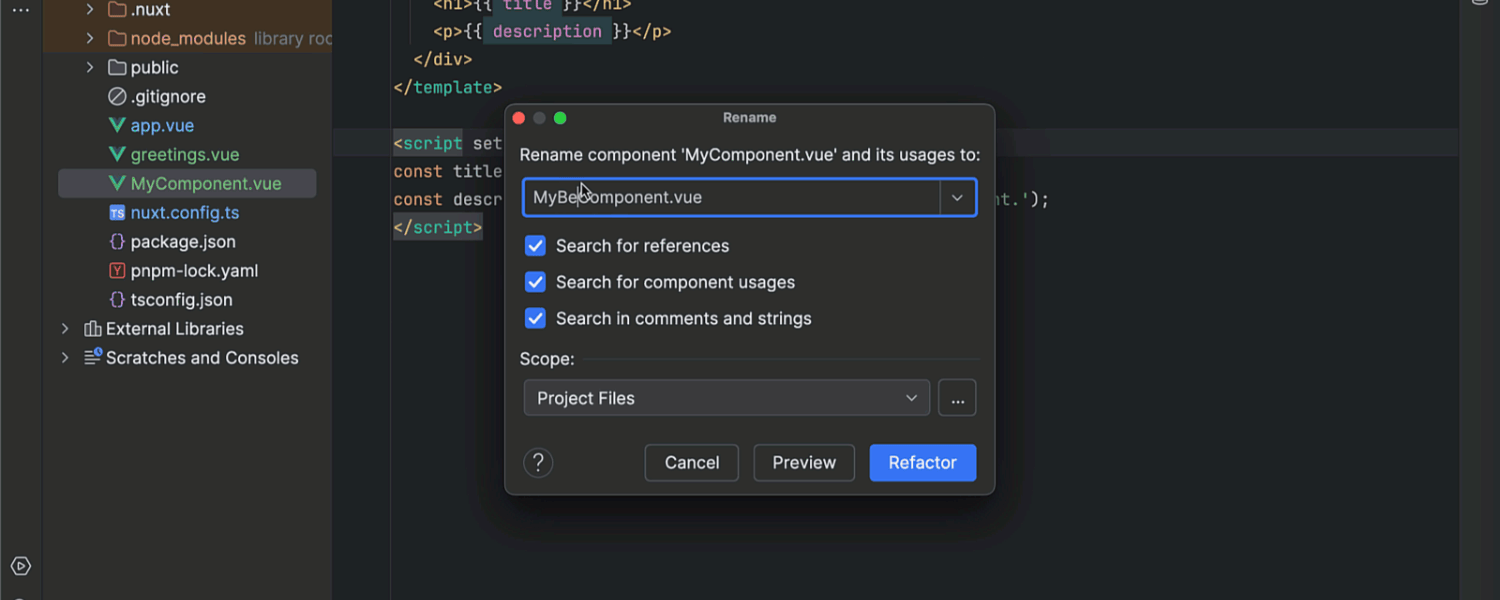The width and height of the screenshot is (1500, 600).
Task: Uncheck Search for references
Action: click(x=536, y=246)
